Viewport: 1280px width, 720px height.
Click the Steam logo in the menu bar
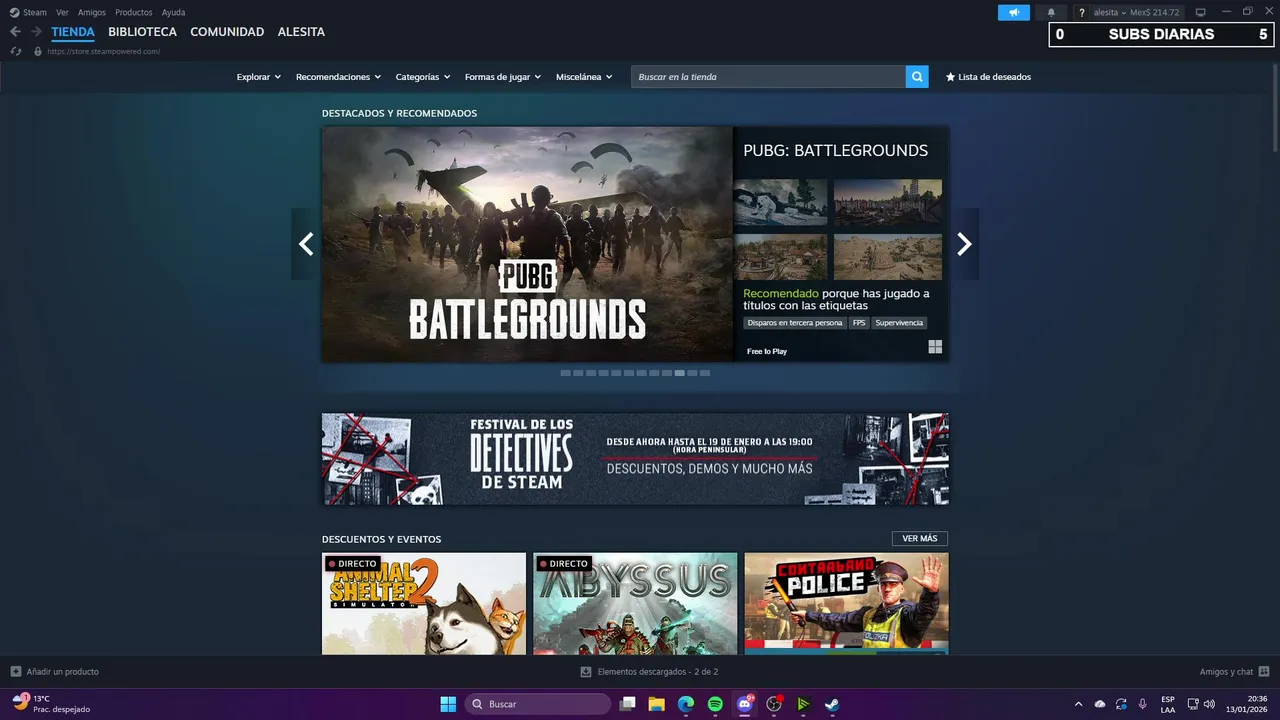pos(15,12)
